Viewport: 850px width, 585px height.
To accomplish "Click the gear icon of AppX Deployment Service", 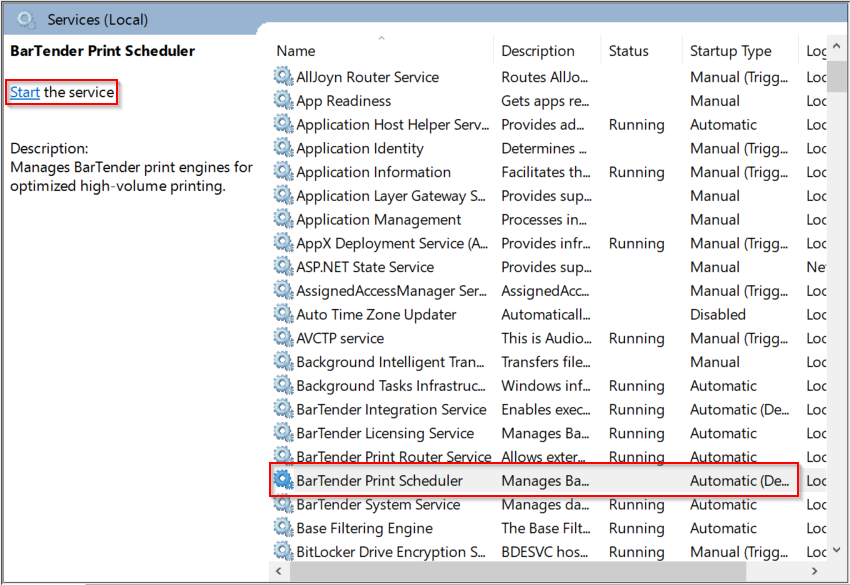I will coord(284,243).
